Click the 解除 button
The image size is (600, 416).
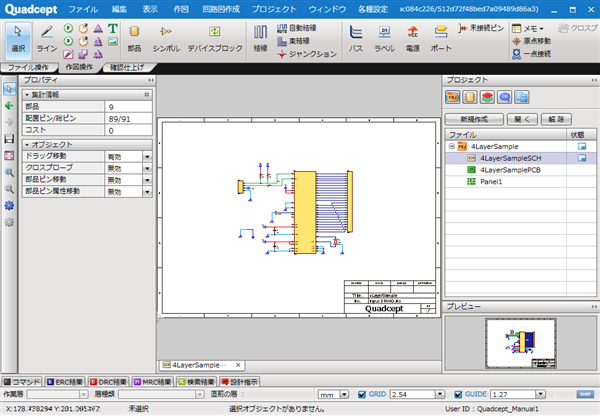click(556, 119)
